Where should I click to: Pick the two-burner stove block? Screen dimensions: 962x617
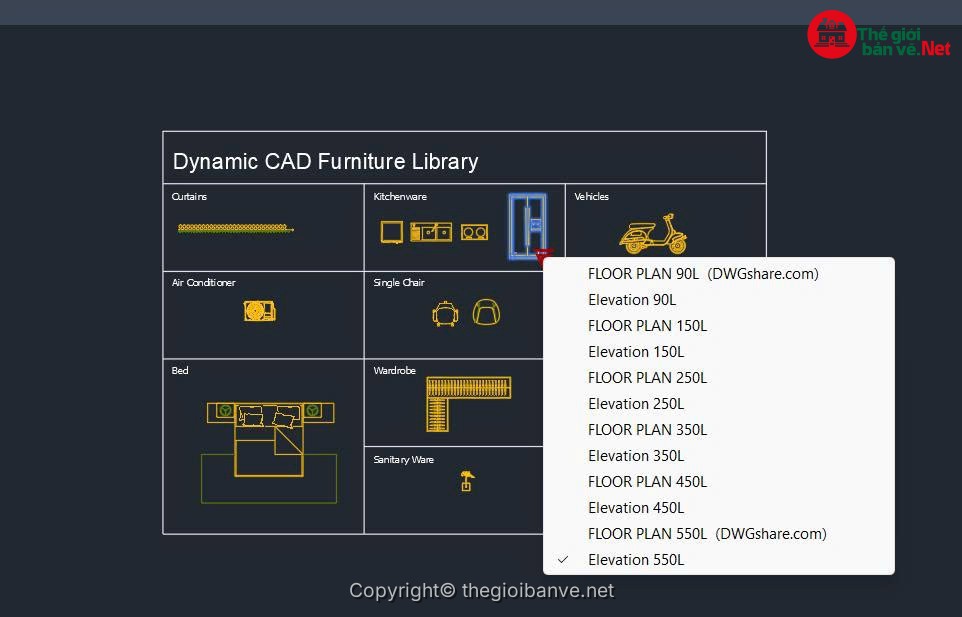pos(474,232)
